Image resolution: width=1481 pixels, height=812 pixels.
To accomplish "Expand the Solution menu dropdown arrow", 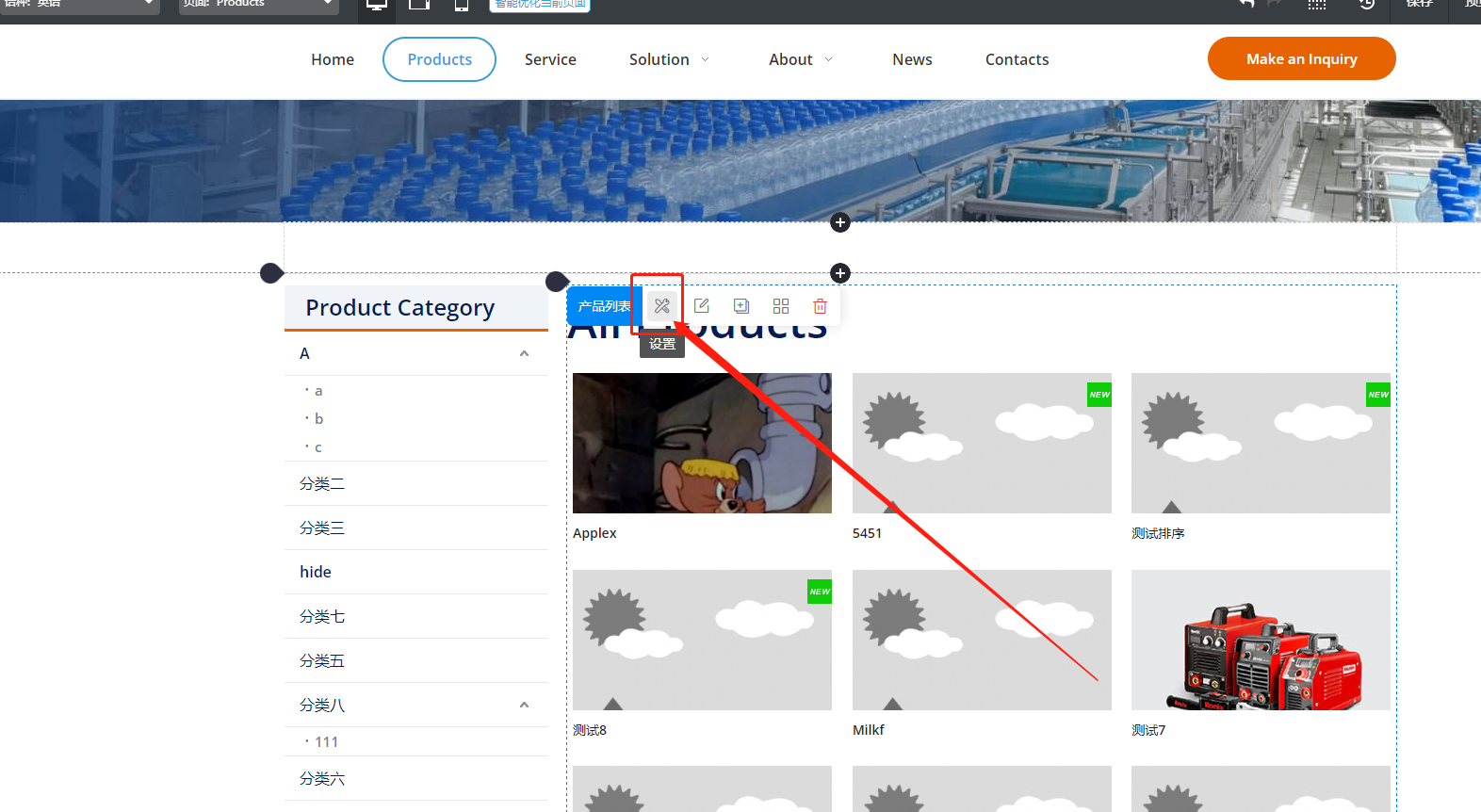I will click(705, 60).
